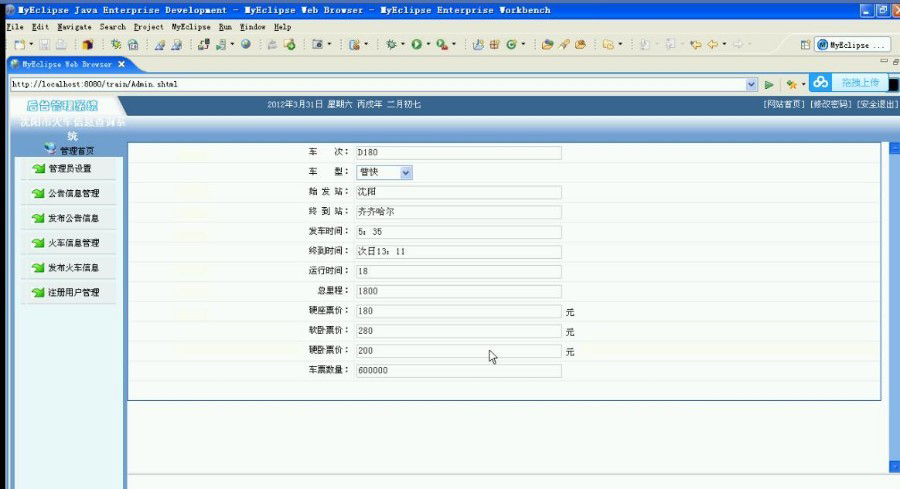This screenshot has height=489, width=900.
Task: Click the folder with green arrow icon
Action: pyautogui.click(x=289, y=44)
